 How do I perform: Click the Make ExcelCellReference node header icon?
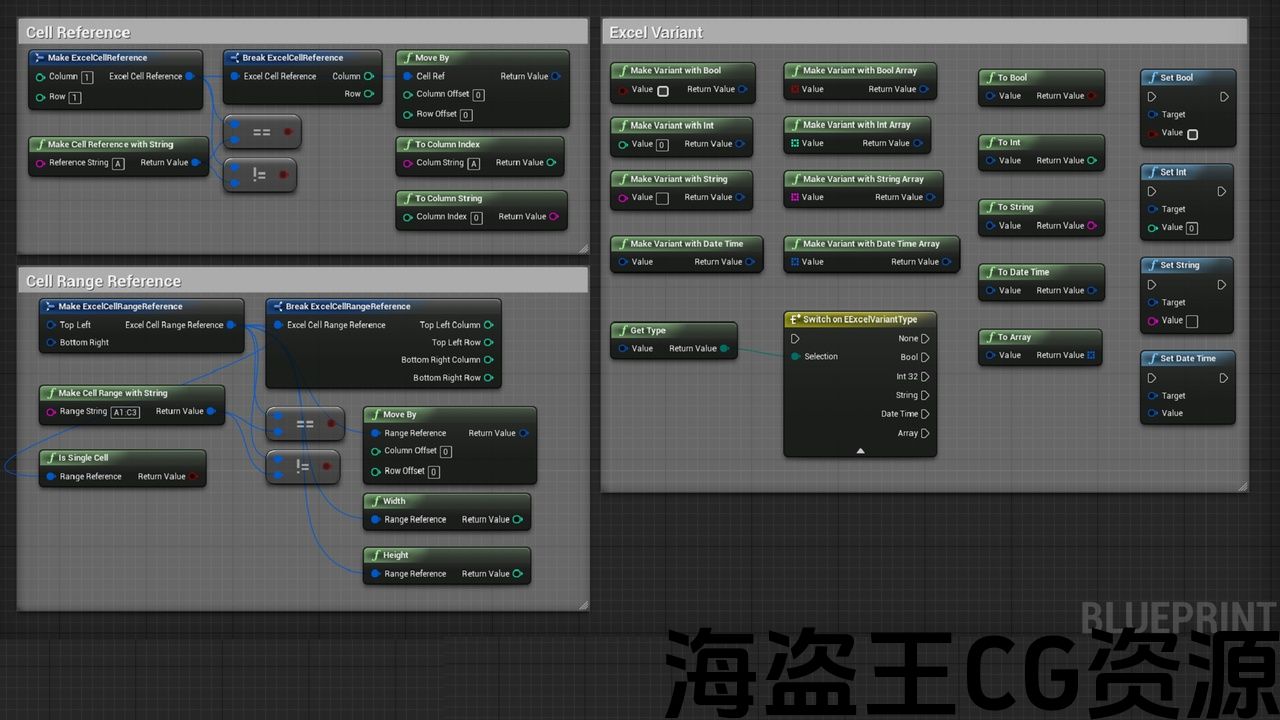click(38, 58)
